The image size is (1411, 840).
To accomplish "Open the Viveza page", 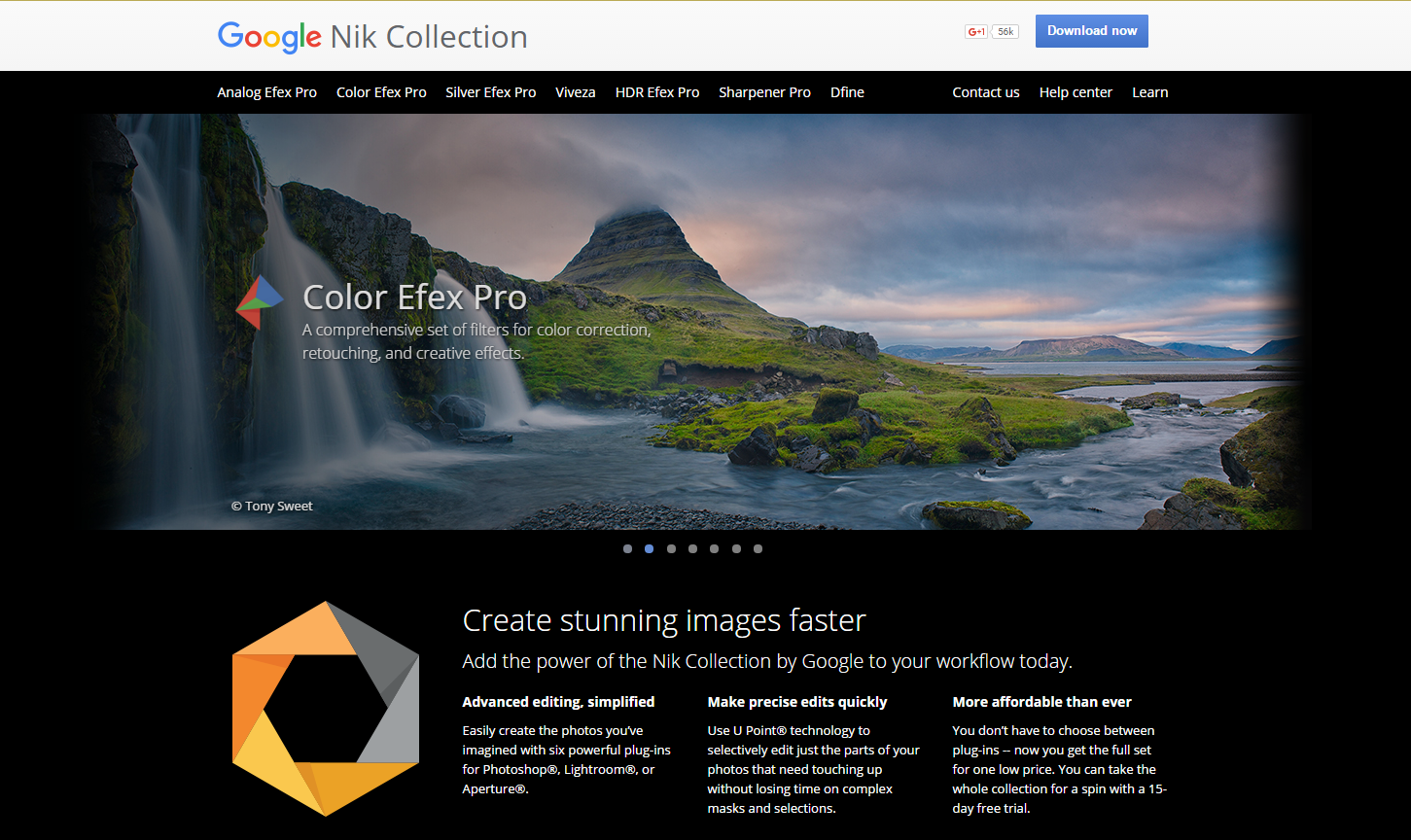I will (x=576, y=91).
